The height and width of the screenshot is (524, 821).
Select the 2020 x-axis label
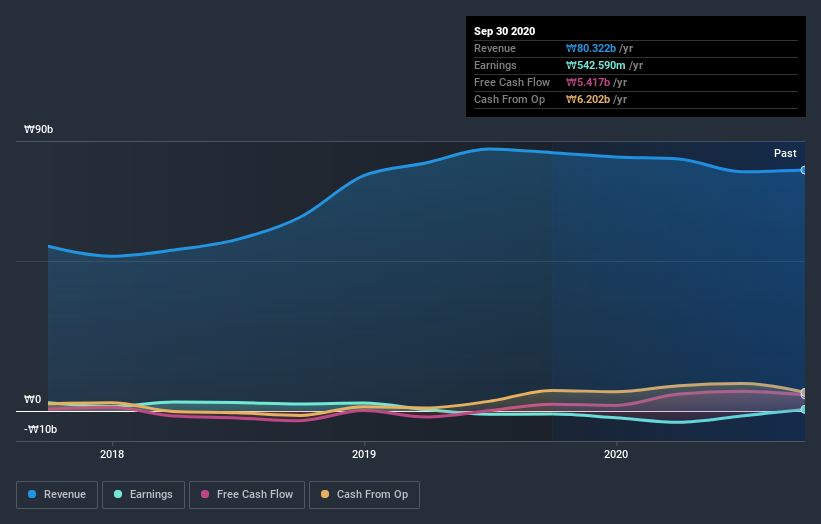616,454
